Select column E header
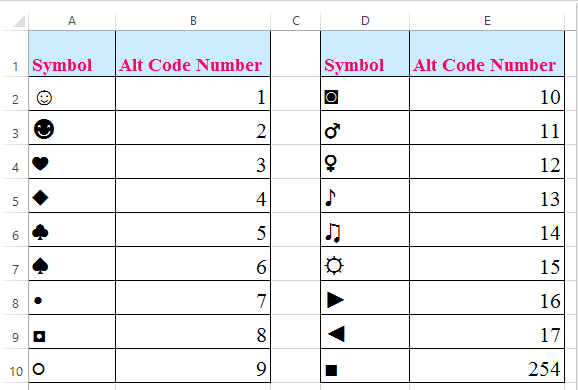The width and height of the screenshot is (578, 390). 487,21
